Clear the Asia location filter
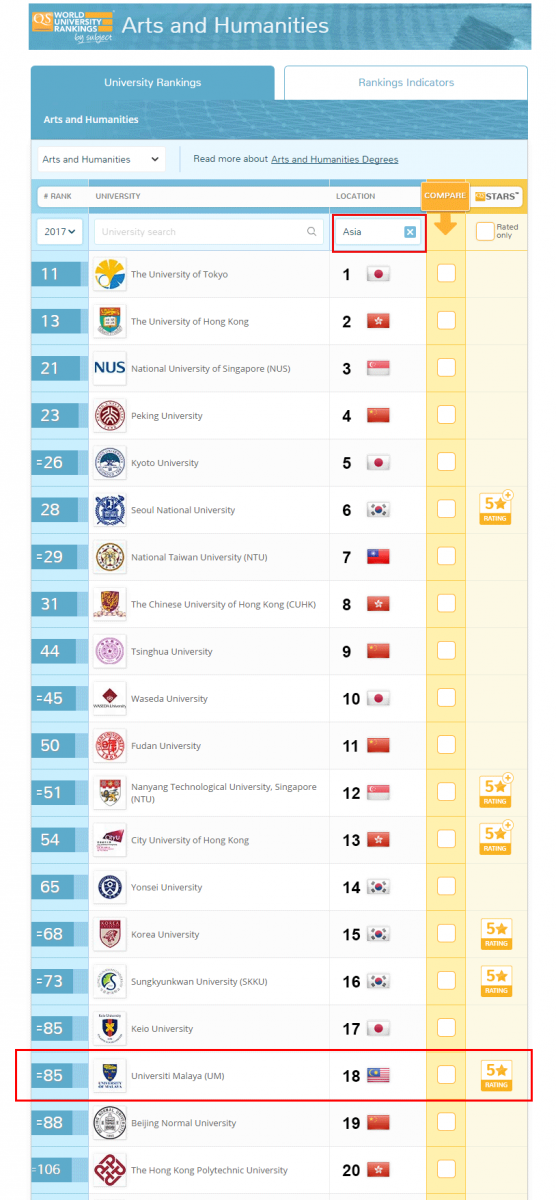The width and height of the screenshot is (556, 1200). 410,232
